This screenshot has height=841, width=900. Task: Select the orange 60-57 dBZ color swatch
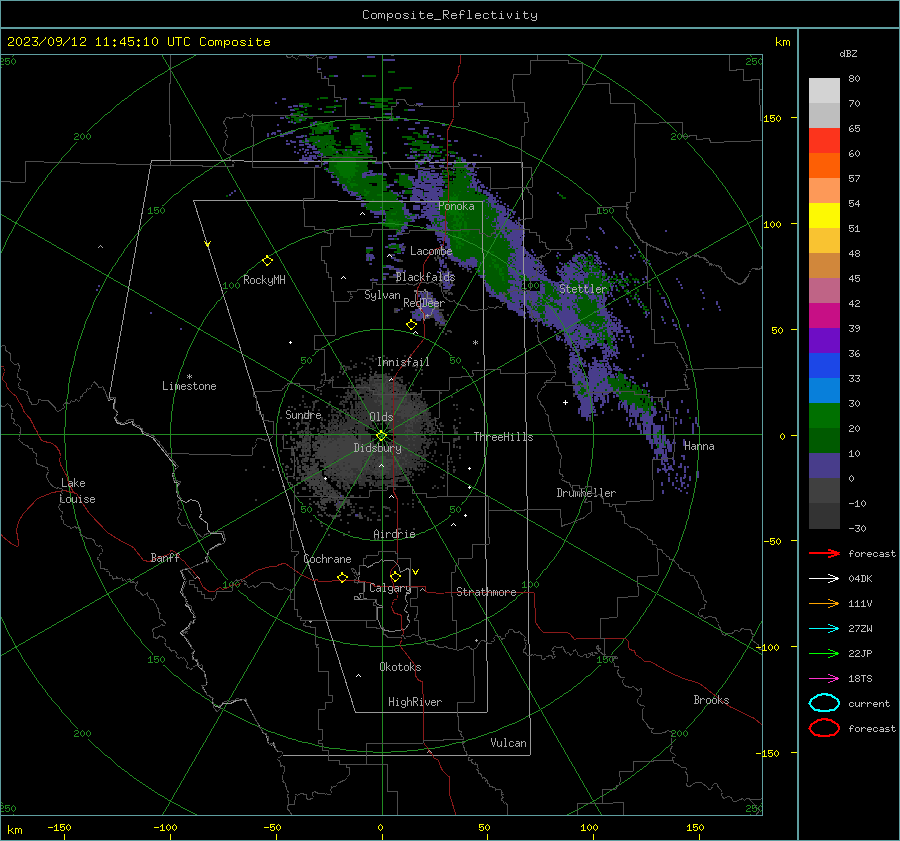pos(824,166)
